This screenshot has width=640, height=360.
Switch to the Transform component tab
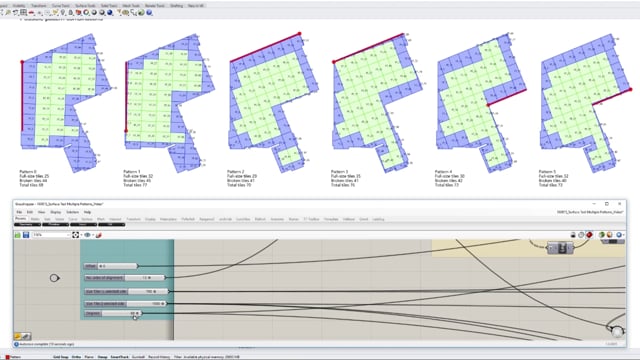coord(133,219)
